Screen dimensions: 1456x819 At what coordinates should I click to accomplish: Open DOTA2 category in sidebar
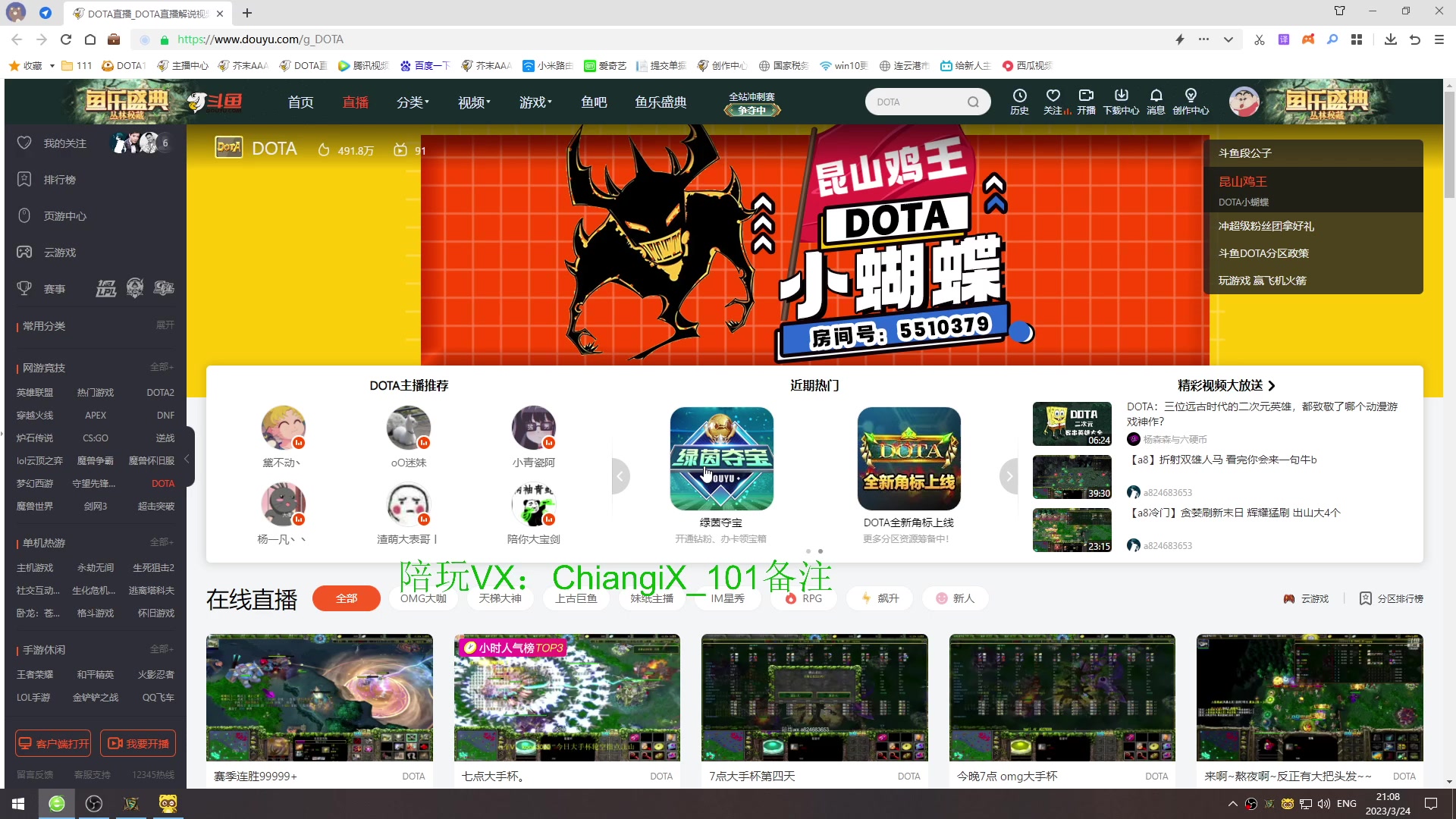tap(160, 393)
